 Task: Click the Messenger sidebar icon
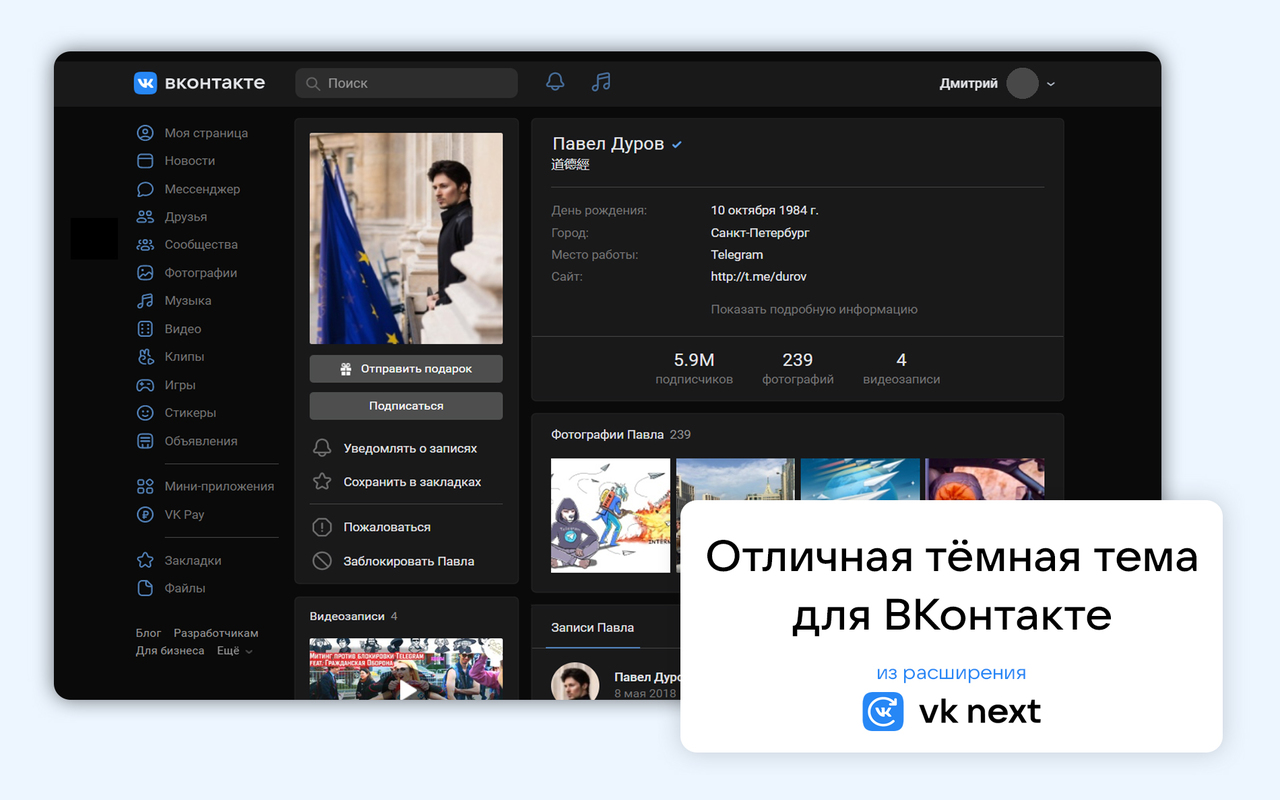click(x=145, y=189)
